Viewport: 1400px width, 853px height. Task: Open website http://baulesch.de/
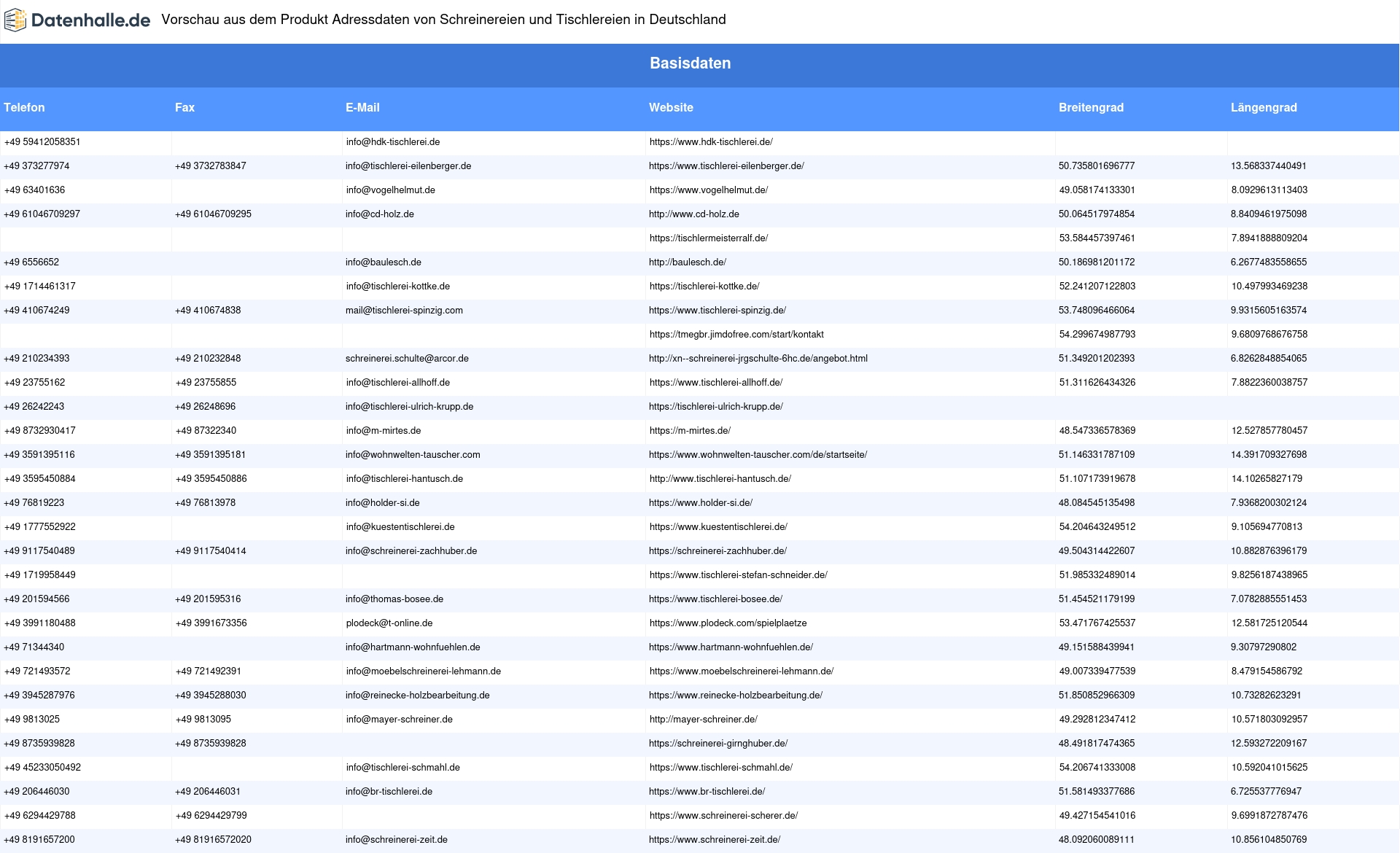[688, 262]
